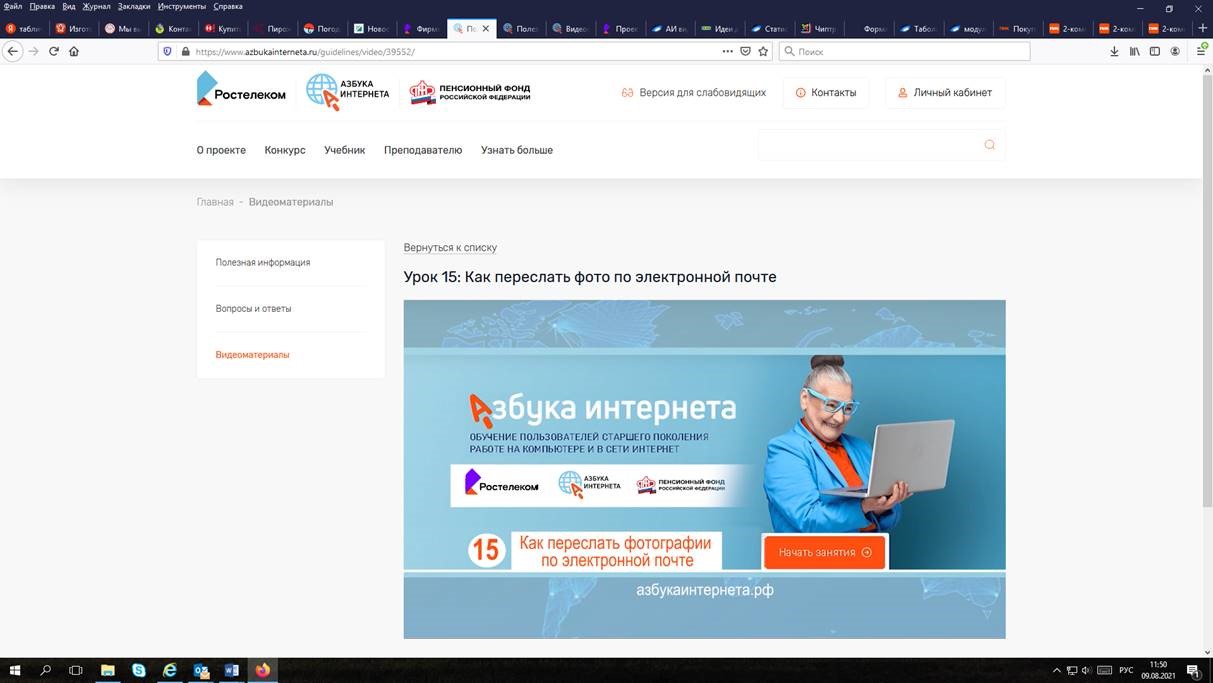Open the Учебник navigation item
1213x683 pixels.
pyautogui.click(x=344, y=150)
